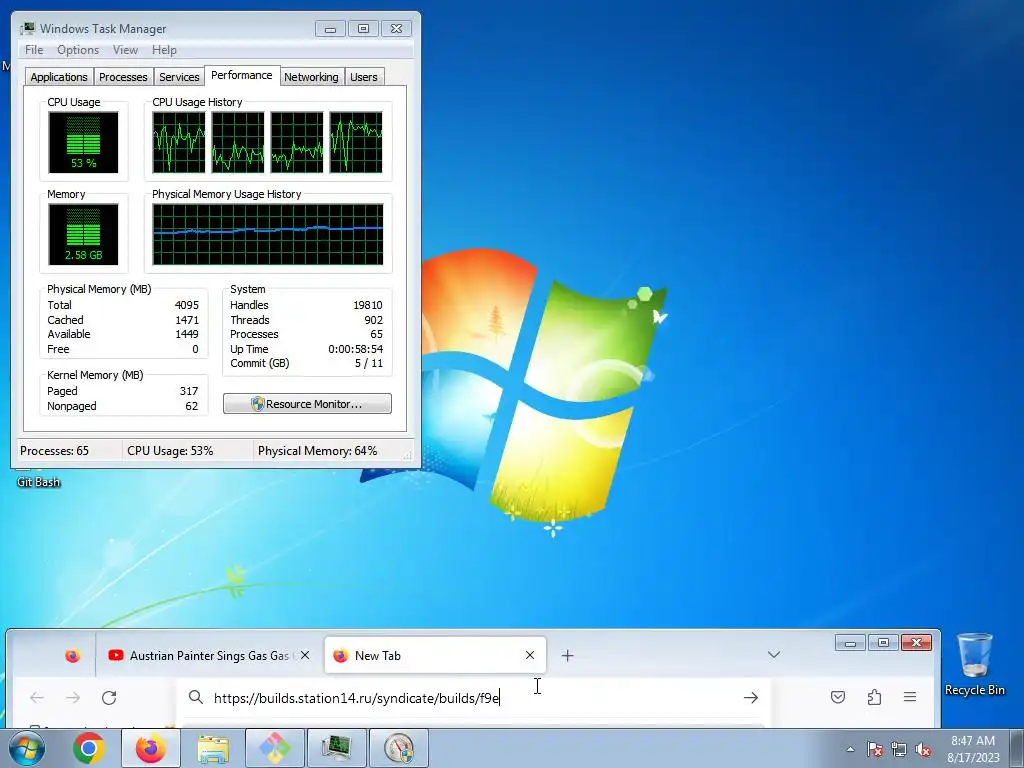The image size is (1024, 768).
Task: Switch to Firefox in the taskbar
Action: (151, 748)
